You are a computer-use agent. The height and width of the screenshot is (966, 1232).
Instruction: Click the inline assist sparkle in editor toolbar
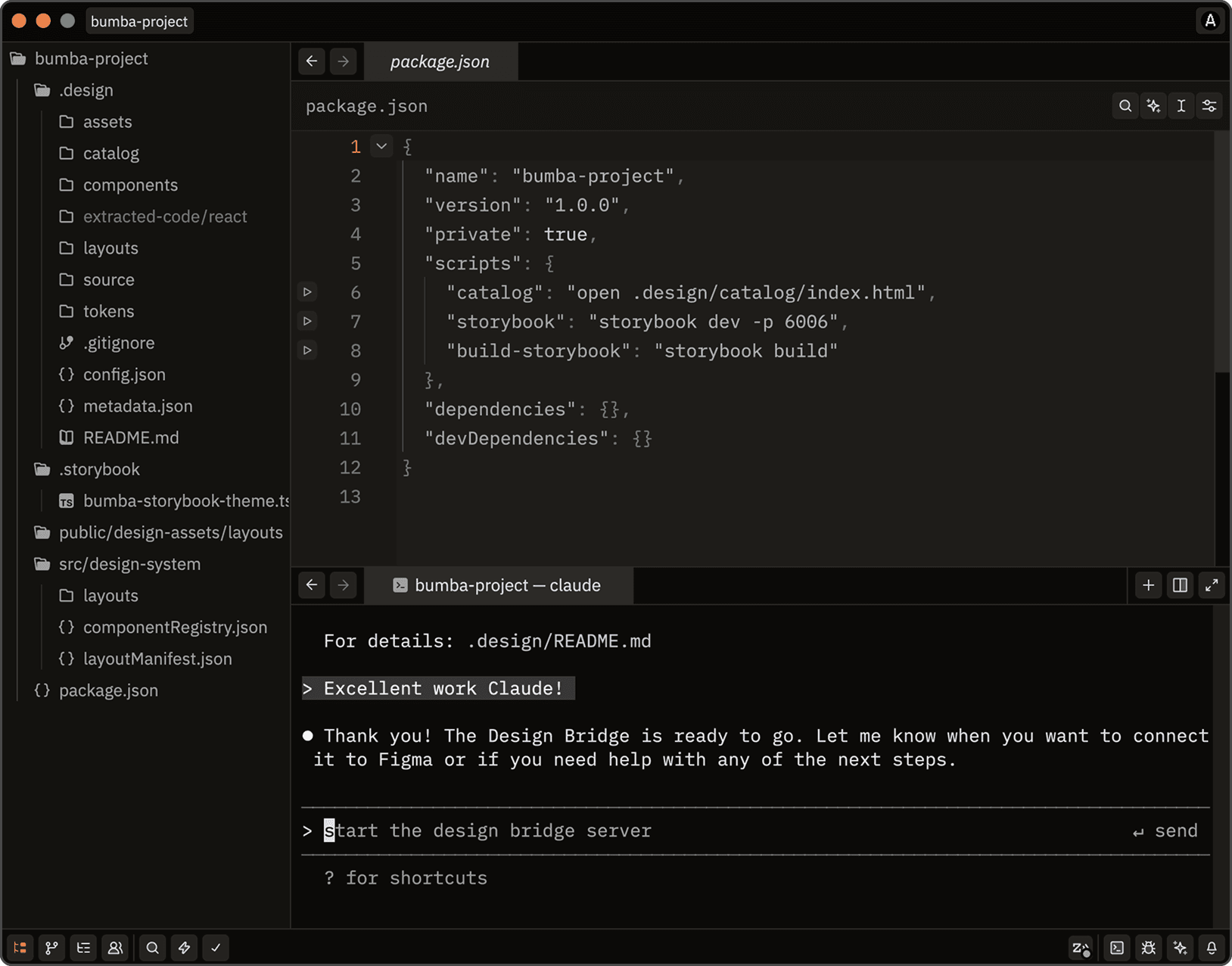point(1153,106)
